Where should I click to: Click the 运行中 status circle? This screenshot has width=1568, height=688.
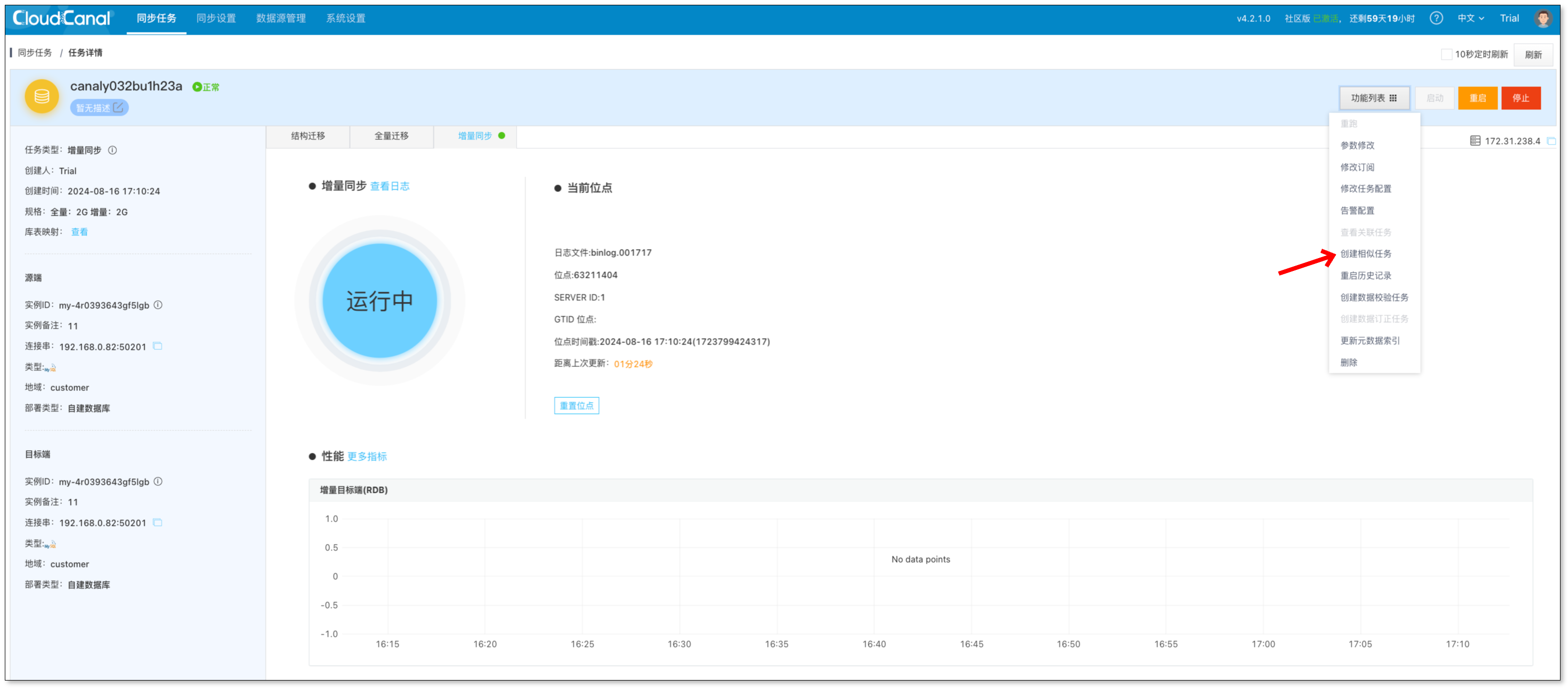379,299
